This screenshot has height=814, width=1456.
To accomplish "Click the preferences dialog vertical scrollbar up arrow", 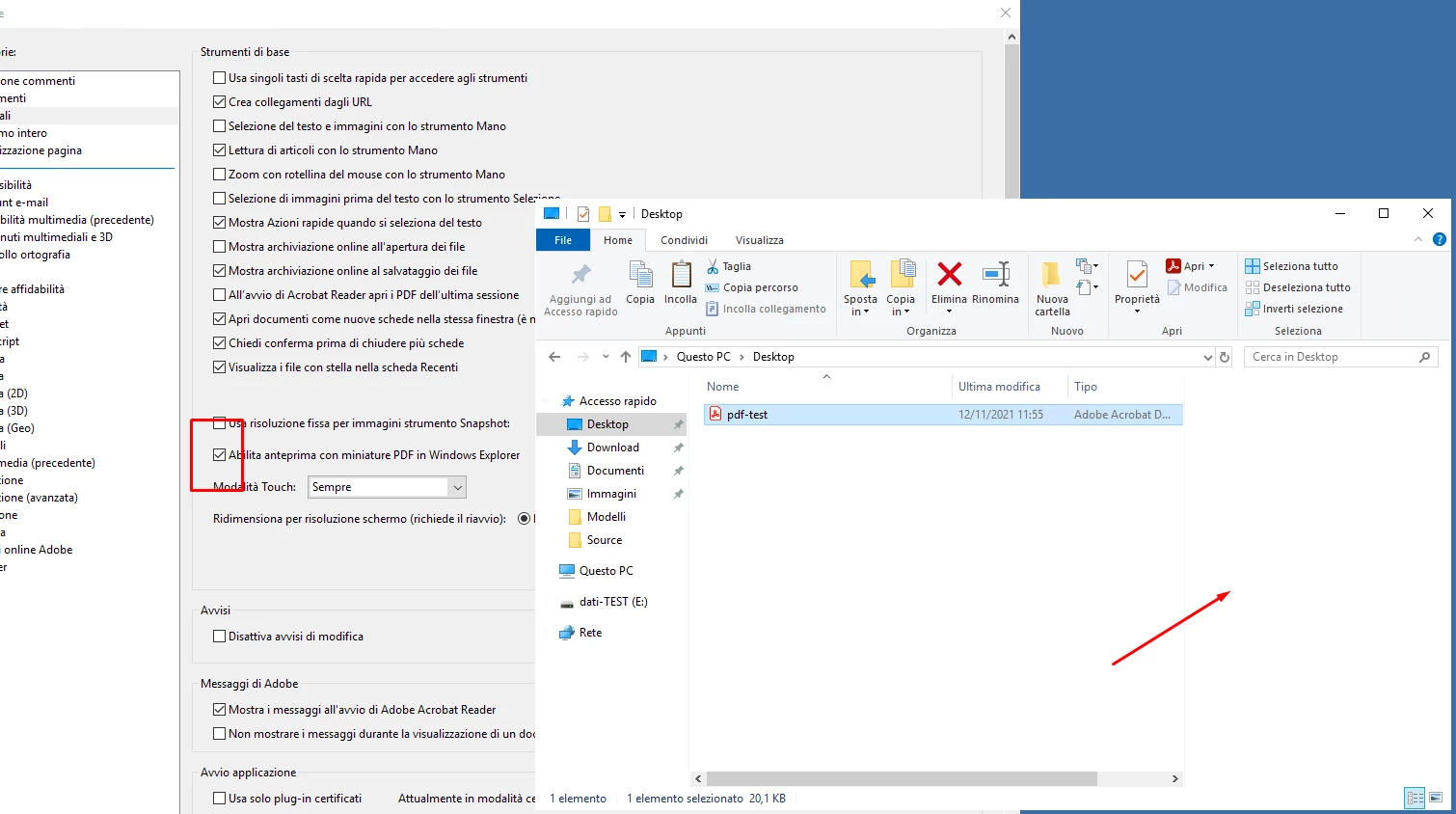I will 1011,38.
